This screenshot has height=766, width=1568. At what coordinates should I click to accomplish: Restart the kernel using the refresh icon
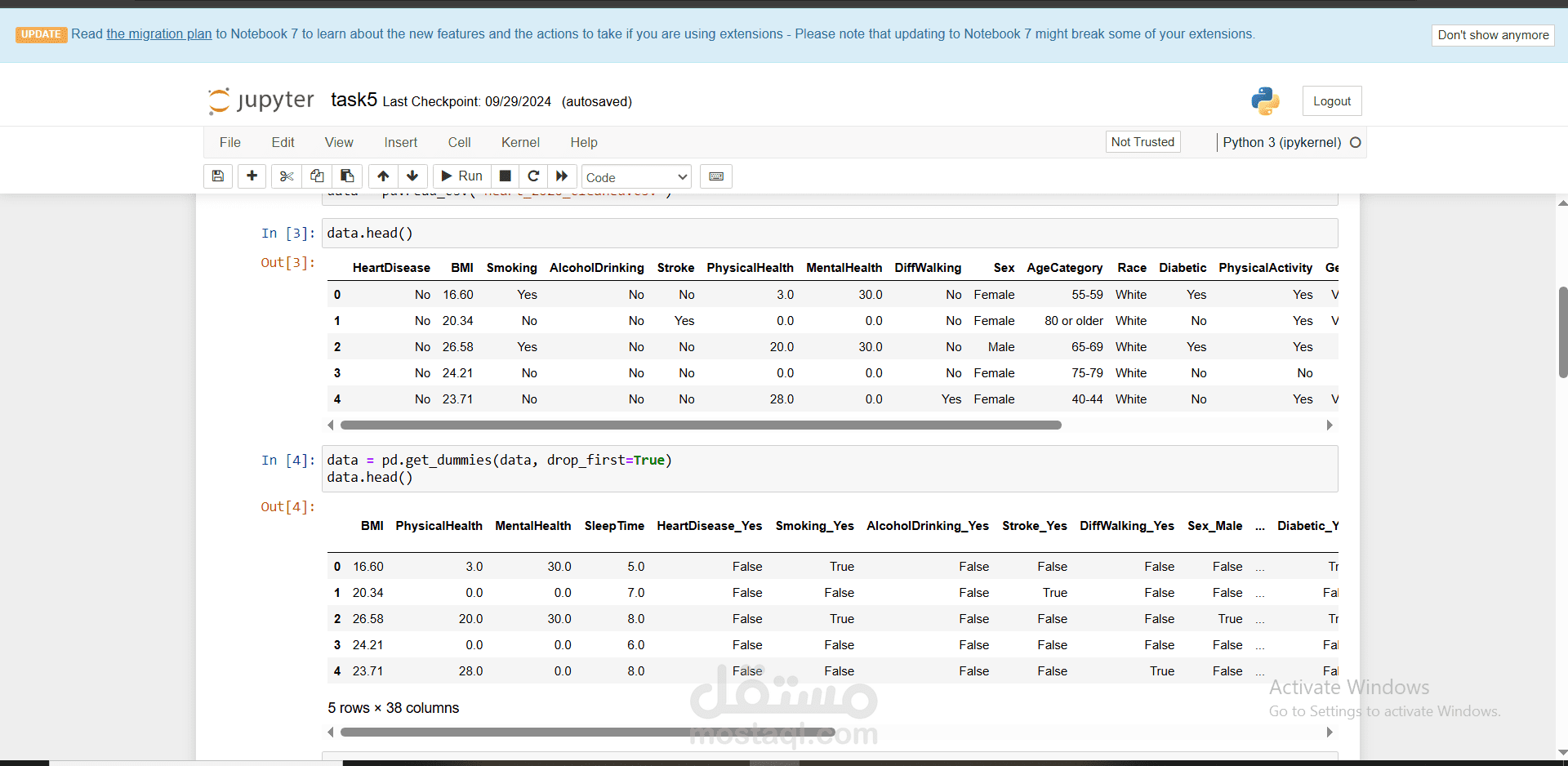(x=533, y=176)
